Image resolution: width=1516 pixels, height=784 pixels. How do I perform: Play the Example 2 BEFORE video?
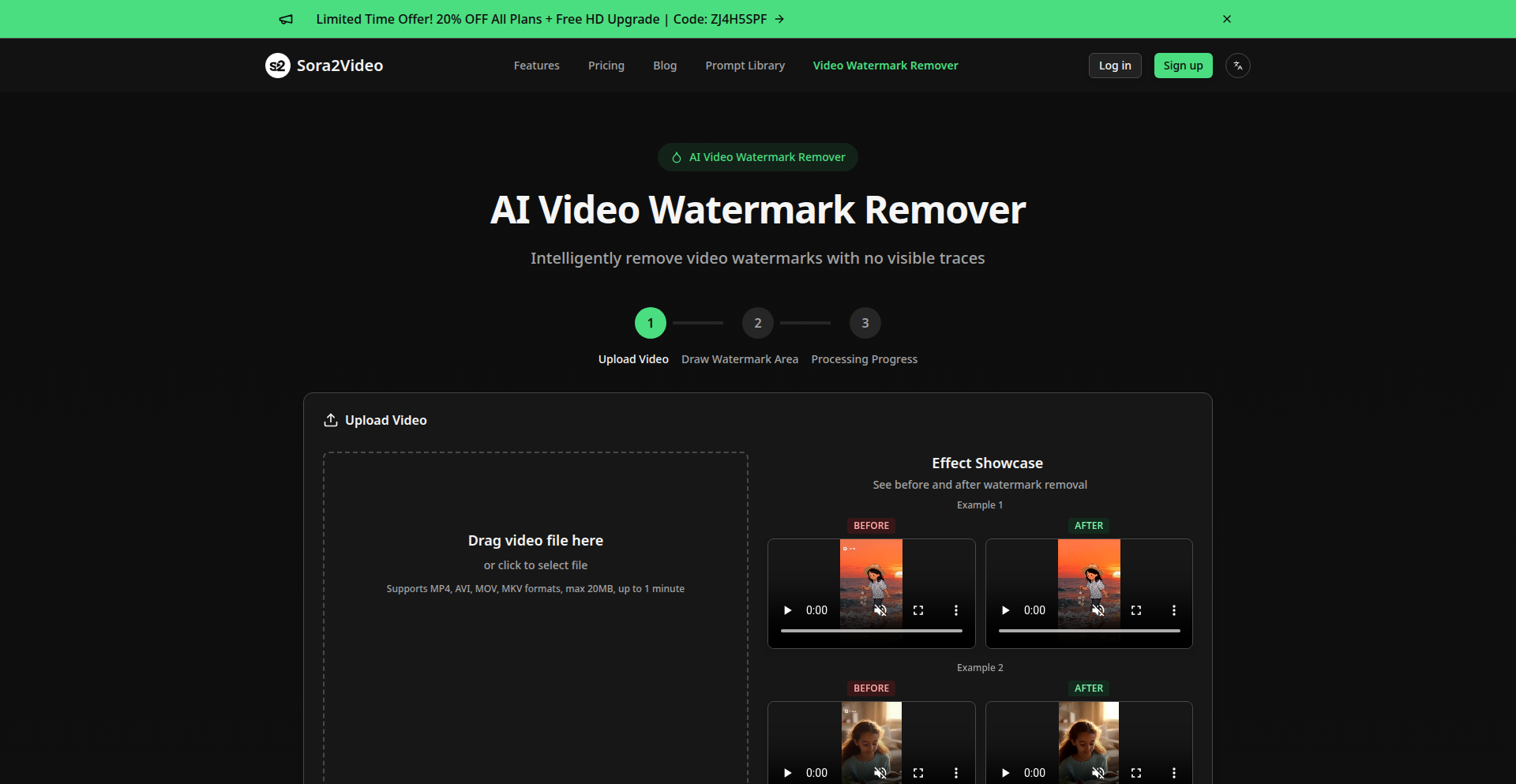pos(787,773)
